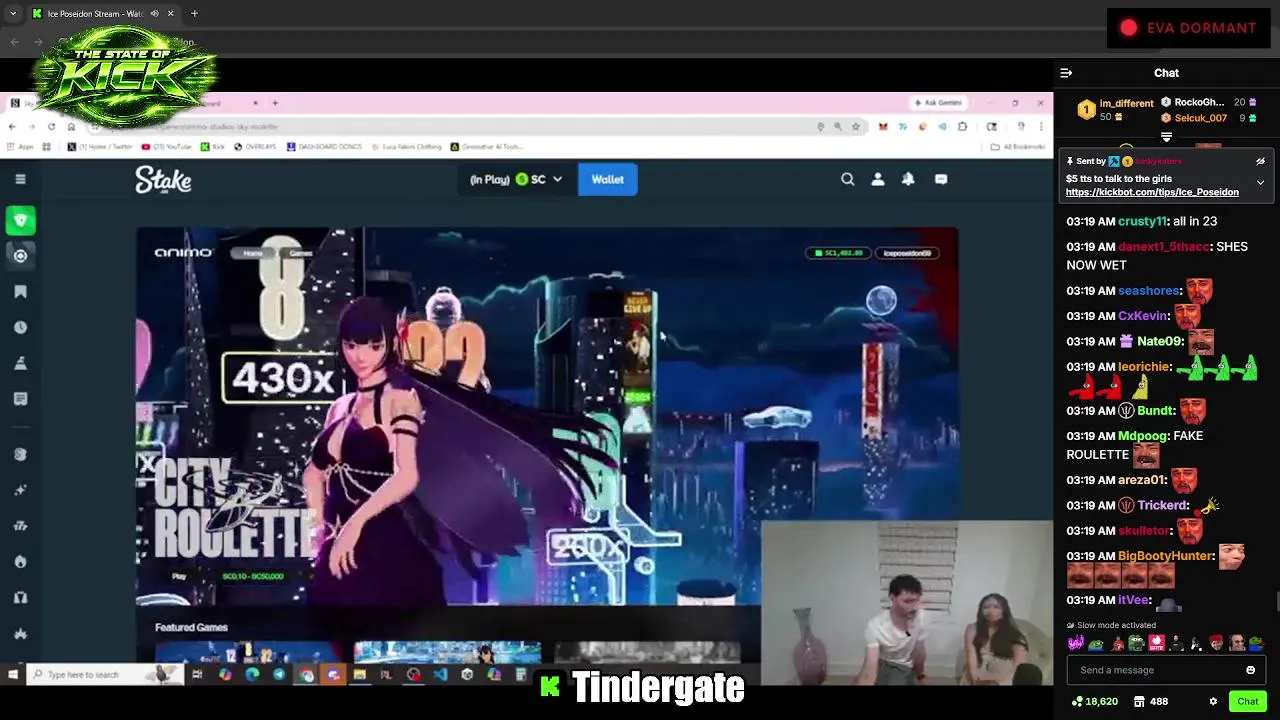Click username leorichie in chat
This screenshot has width=1280, height=720.
[x=1144, y=367]
